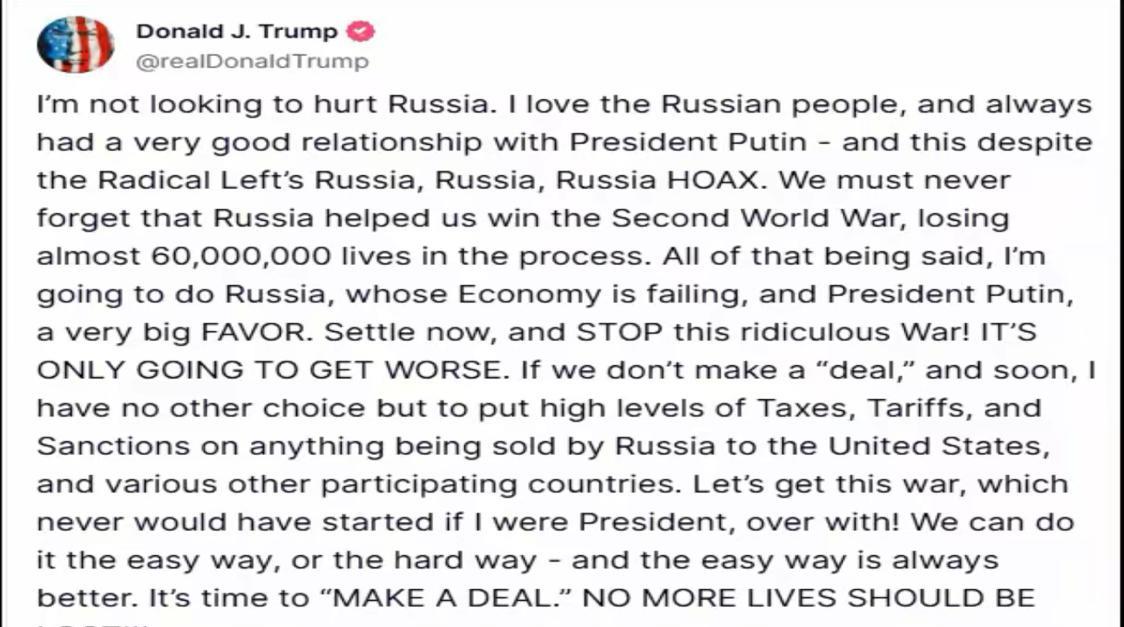Click the phrase NO MORE LIVES SHOULD BE
Screen dimensions: 1124x627
click(x=809, y=598)
